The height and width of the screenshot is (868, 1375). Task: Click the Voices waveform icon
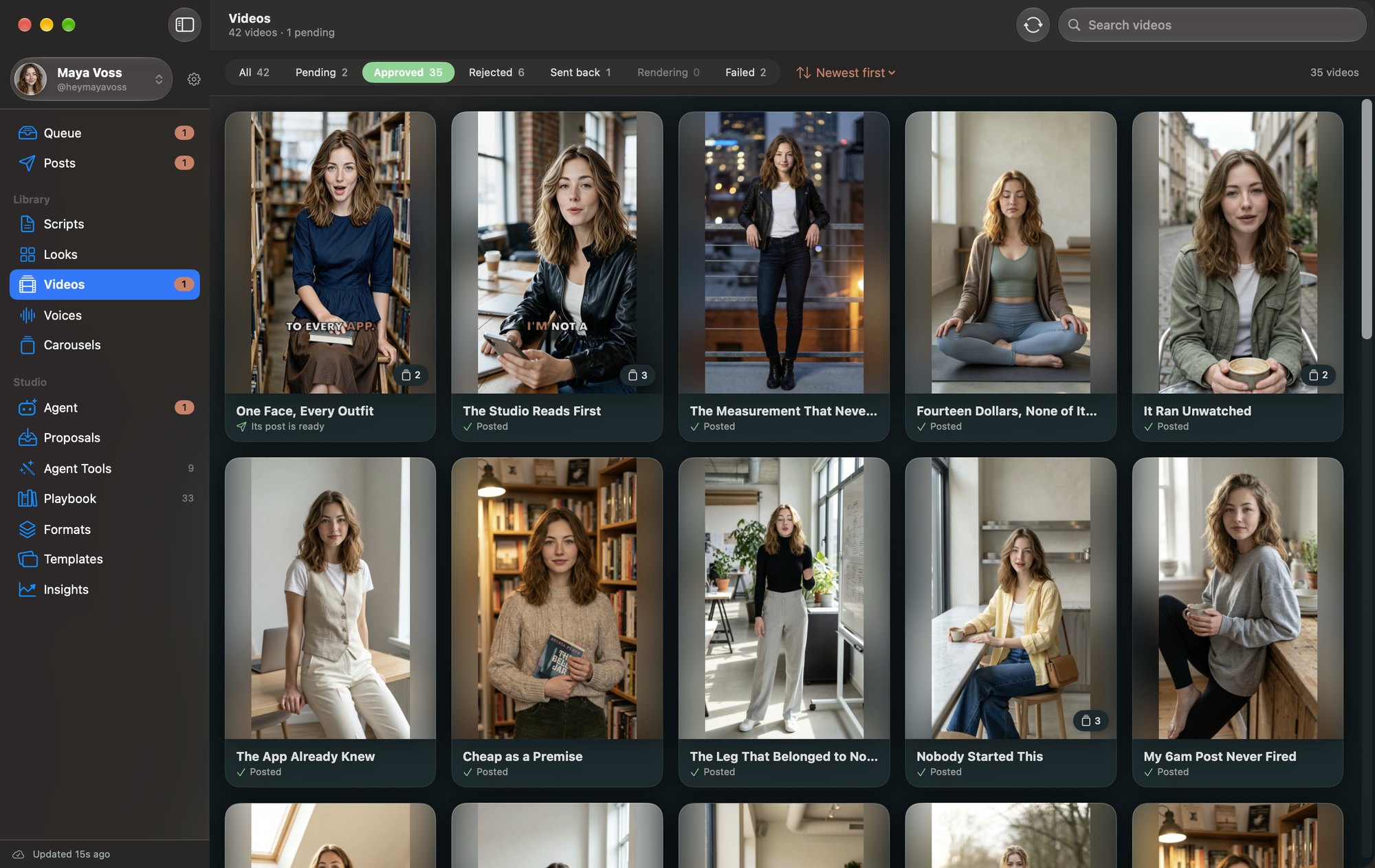(x=27, y=315)
